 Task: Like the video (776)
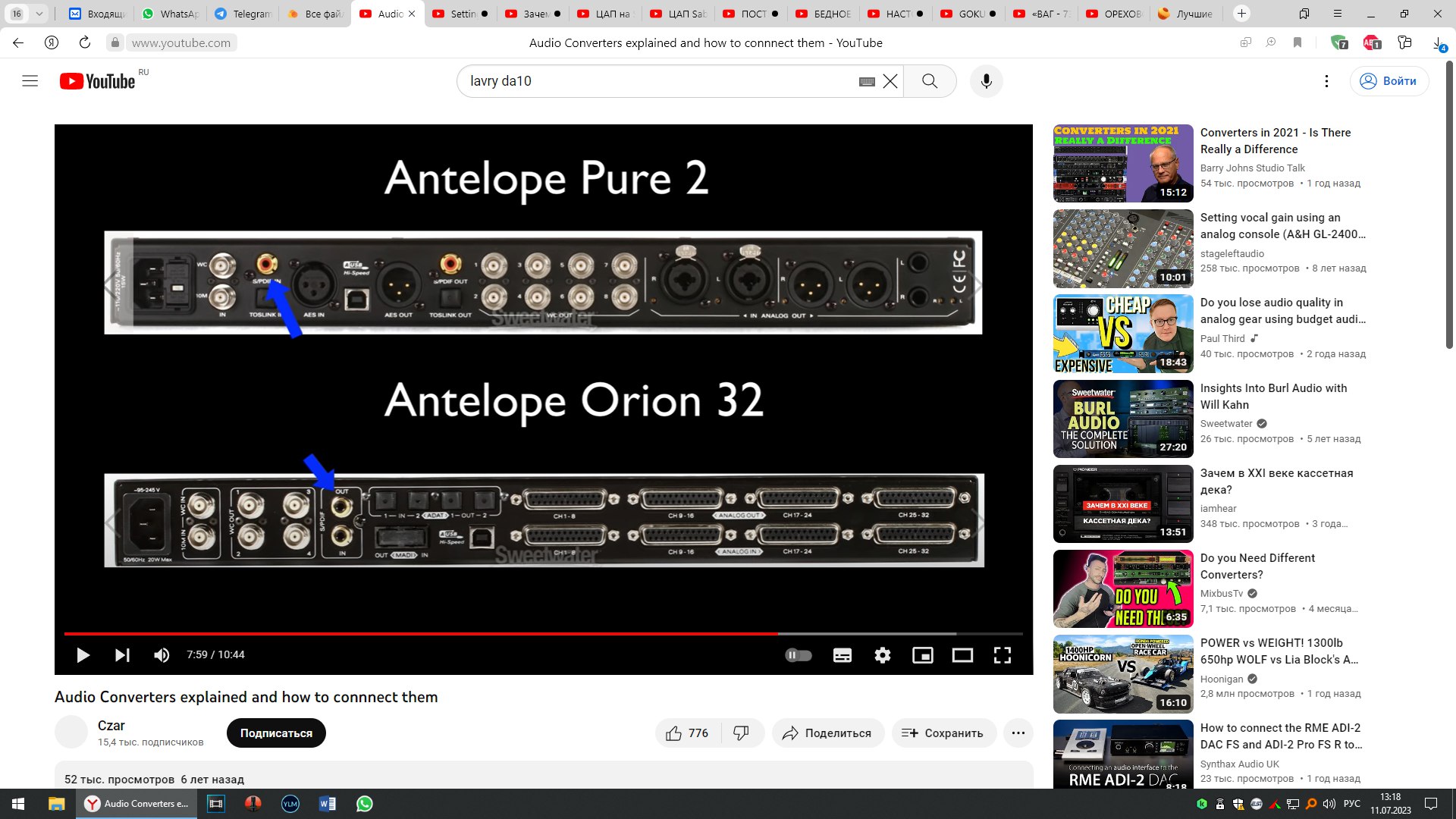coord(687,733)
